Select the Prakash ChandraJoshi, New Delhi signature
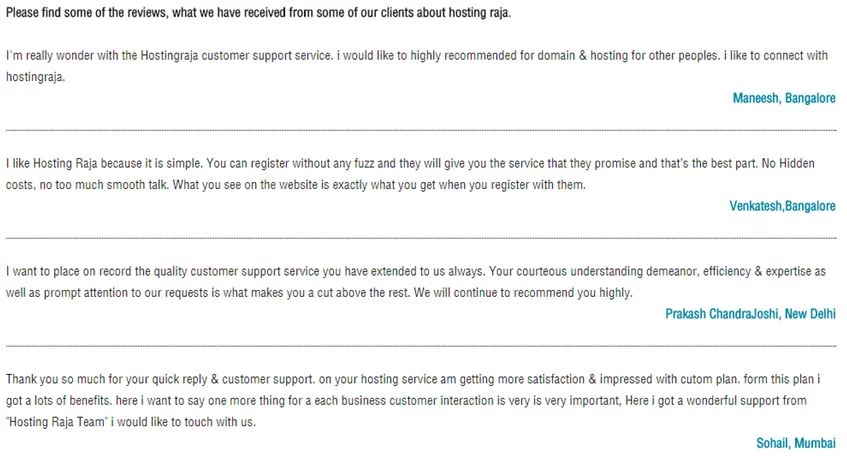The width and height of the screenshot is (847, 462). [x=750, y=314]
